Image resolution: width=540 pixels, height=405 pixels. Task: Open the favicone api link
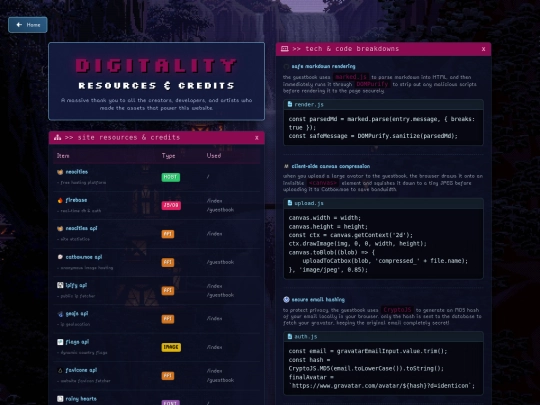[81, 370]
